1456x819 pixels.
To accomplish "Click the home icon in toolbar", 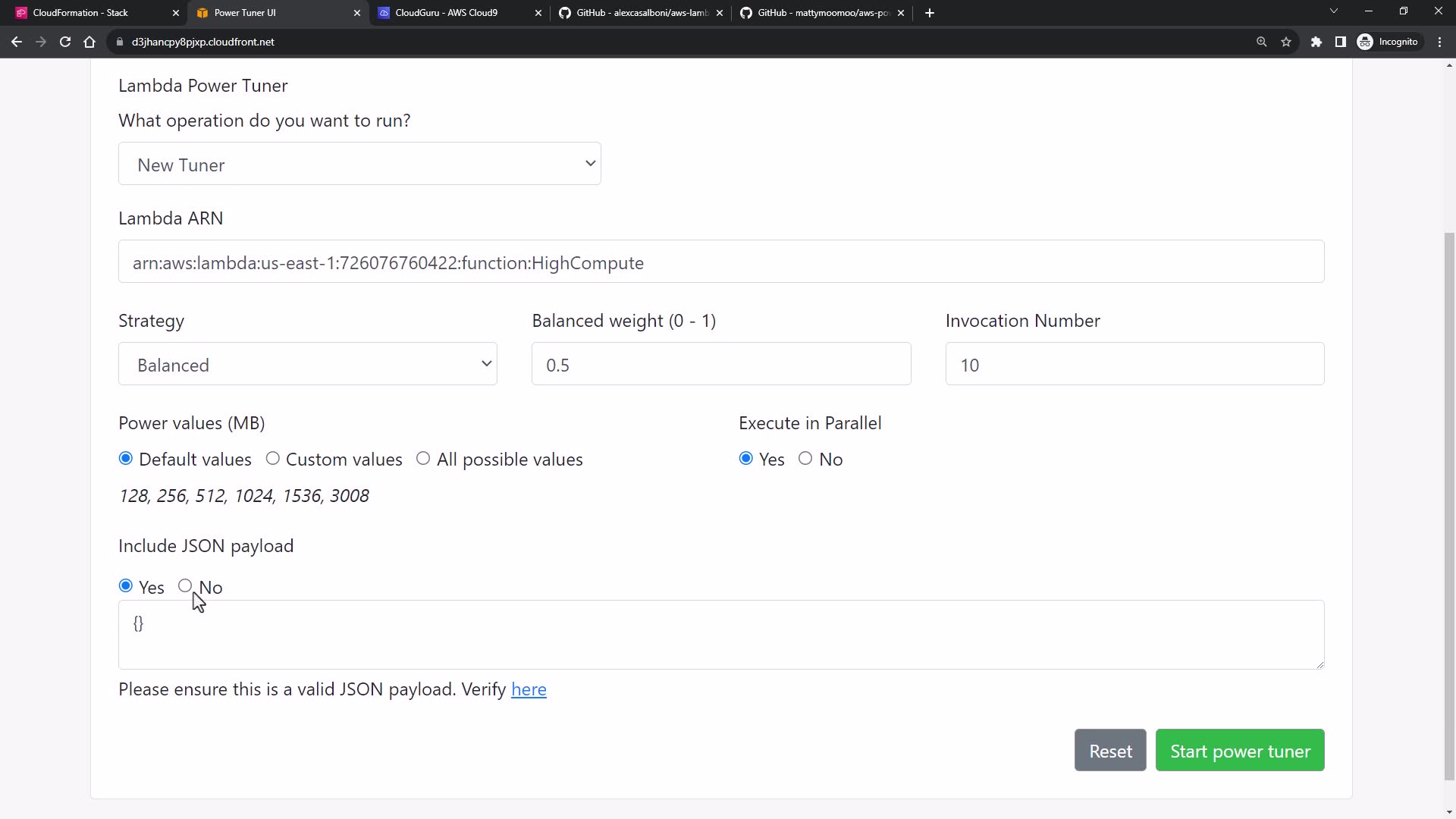I will pos(89,42).
